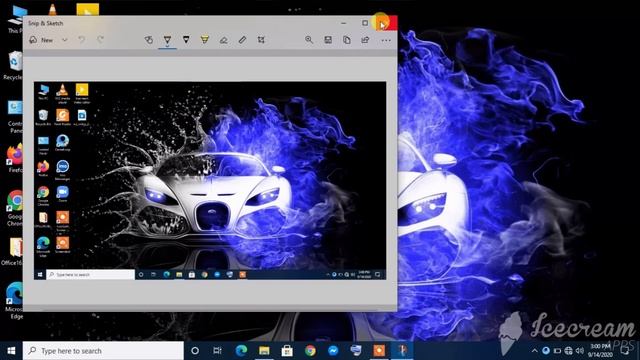Select the Control Panel desktop icon
640x360 pixels.
14,117
